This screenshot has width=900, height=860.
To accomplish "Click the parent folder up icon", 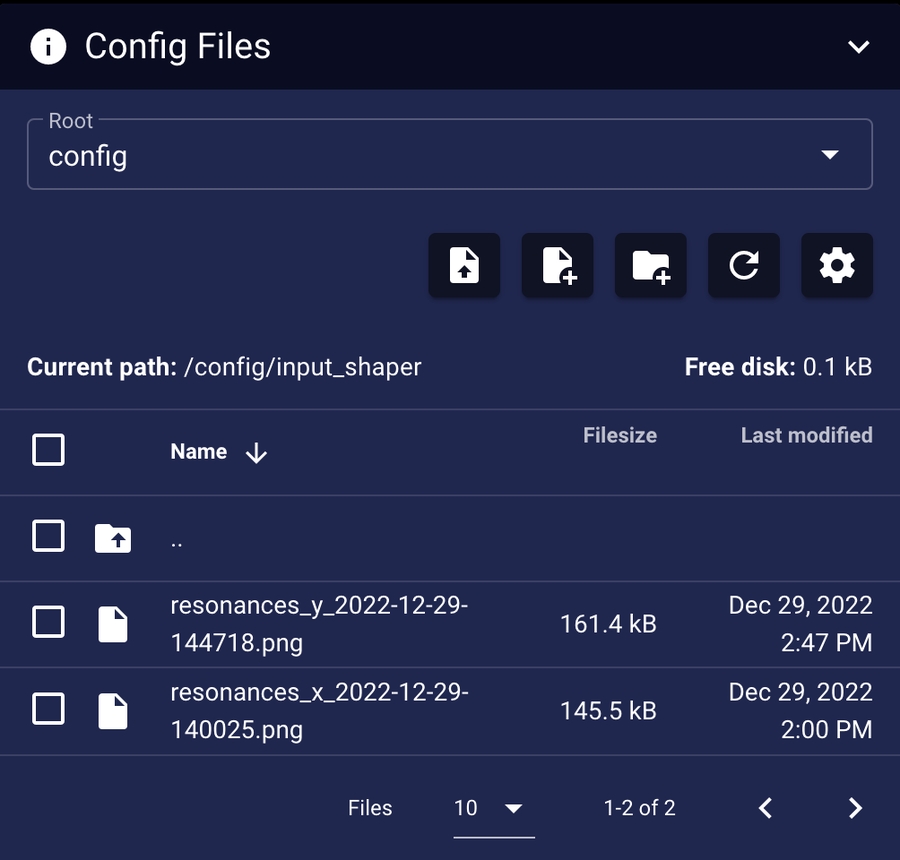I will pyautogui.click(x=113, y=538).
